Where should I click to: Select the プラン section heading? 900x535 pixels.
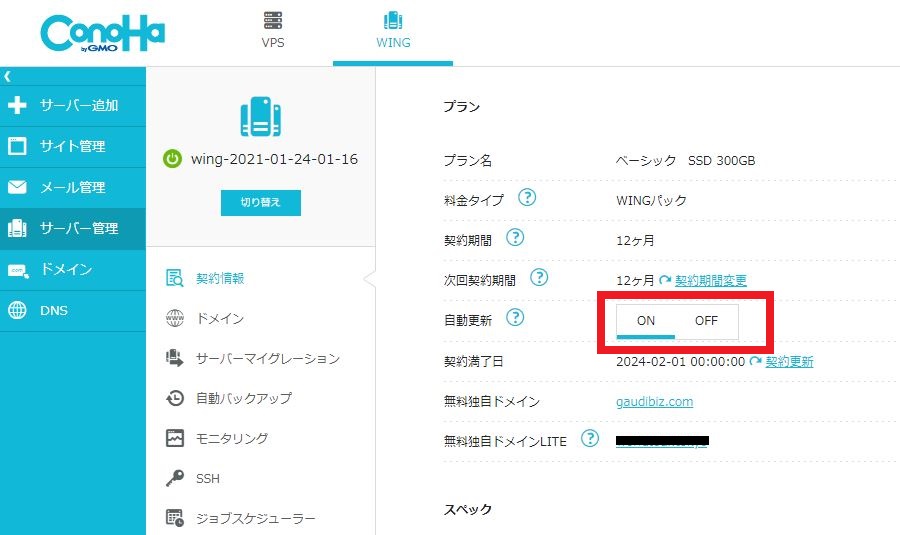coord(461,107)
